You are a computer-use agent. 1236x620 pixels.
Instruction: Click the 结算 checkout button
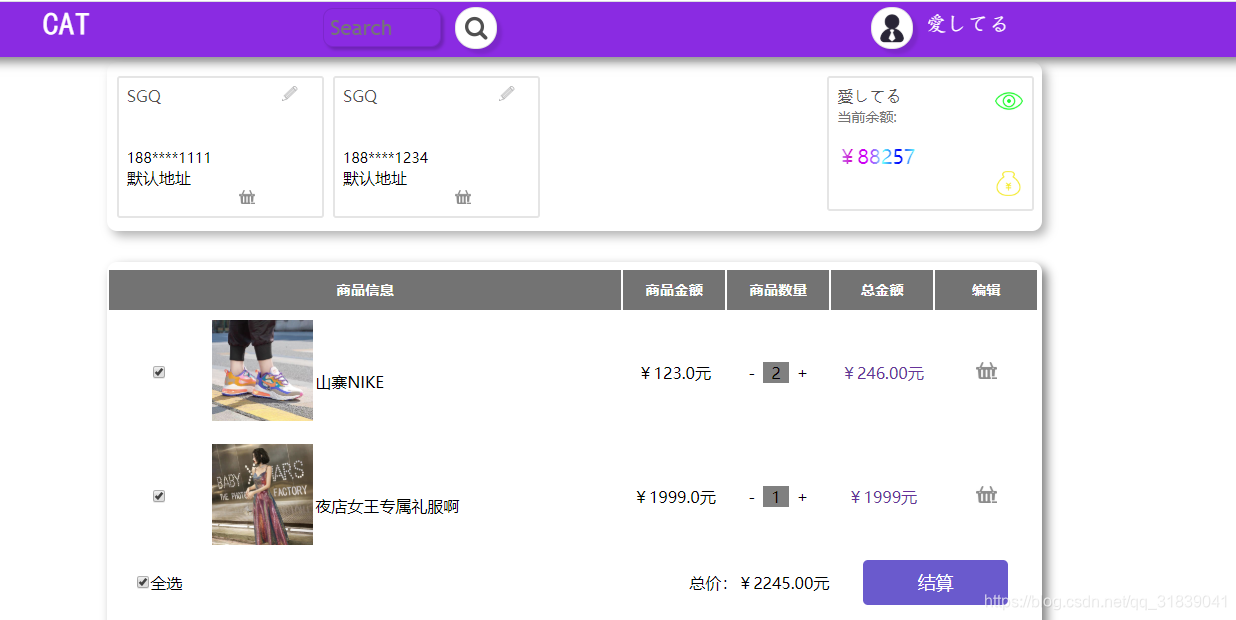click(935, 582)
